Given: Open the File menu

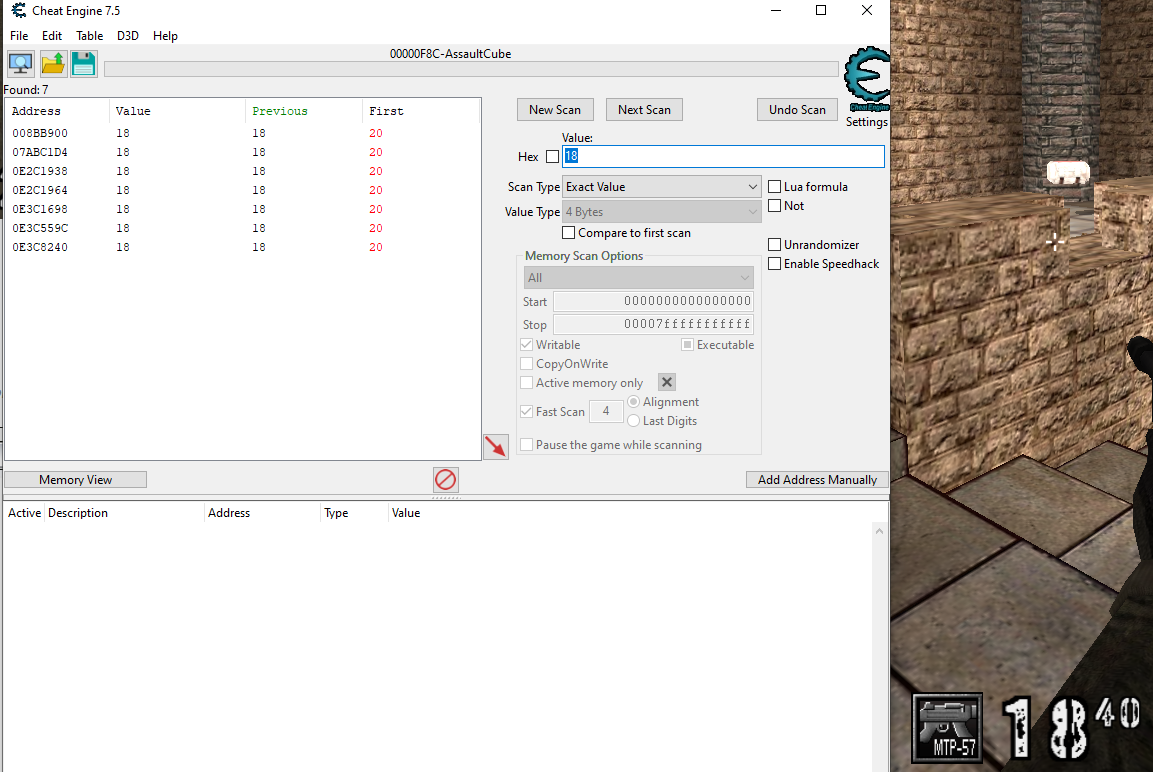Looking at the screenshot, I should coord(19,36).
